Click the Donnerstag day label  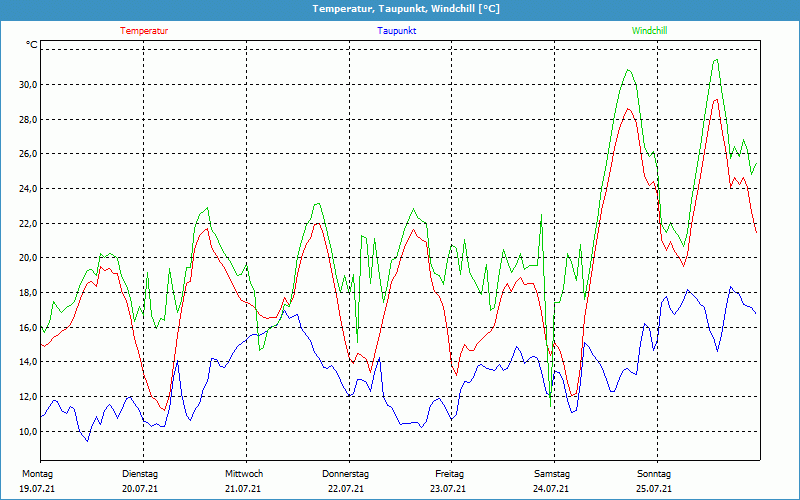[x=345, y=474]
